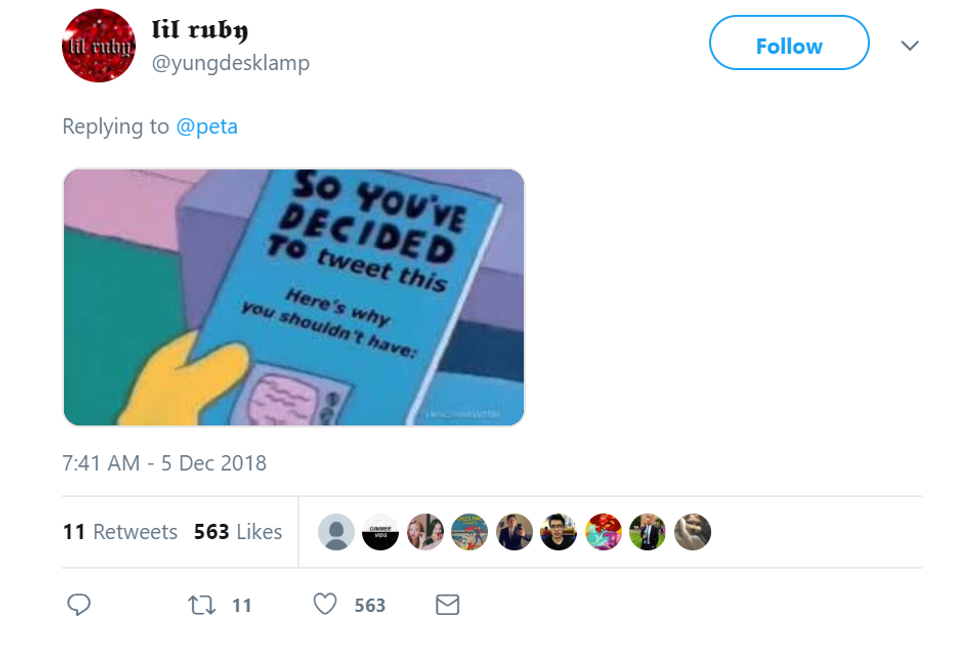This screenshot has width=980, height=658.
Task: Open the "So you've decided" meme image
Action: click(293, 297)
